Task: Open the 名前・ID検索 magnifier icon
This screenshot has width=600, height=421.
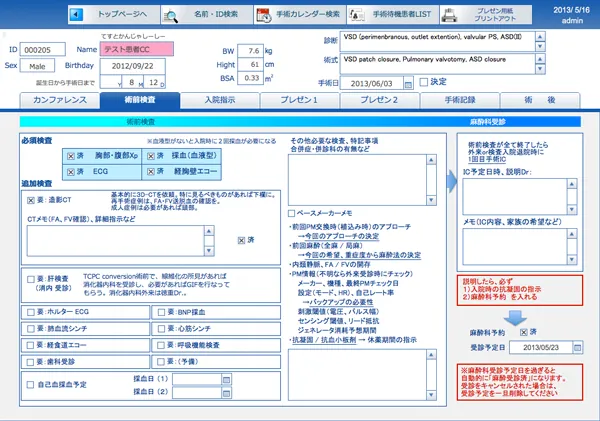Action: 170,16
